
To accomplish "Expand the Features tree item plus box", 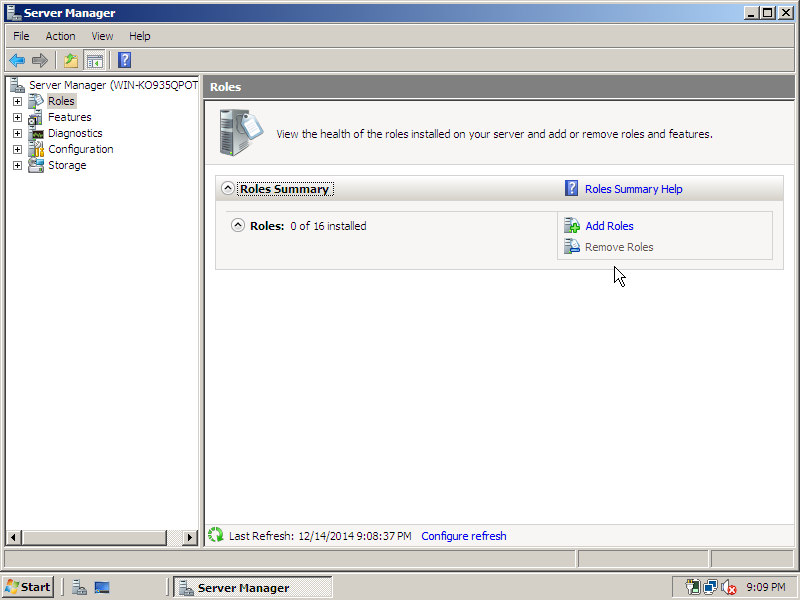I will pyautogui.click(x=16, y=117).
